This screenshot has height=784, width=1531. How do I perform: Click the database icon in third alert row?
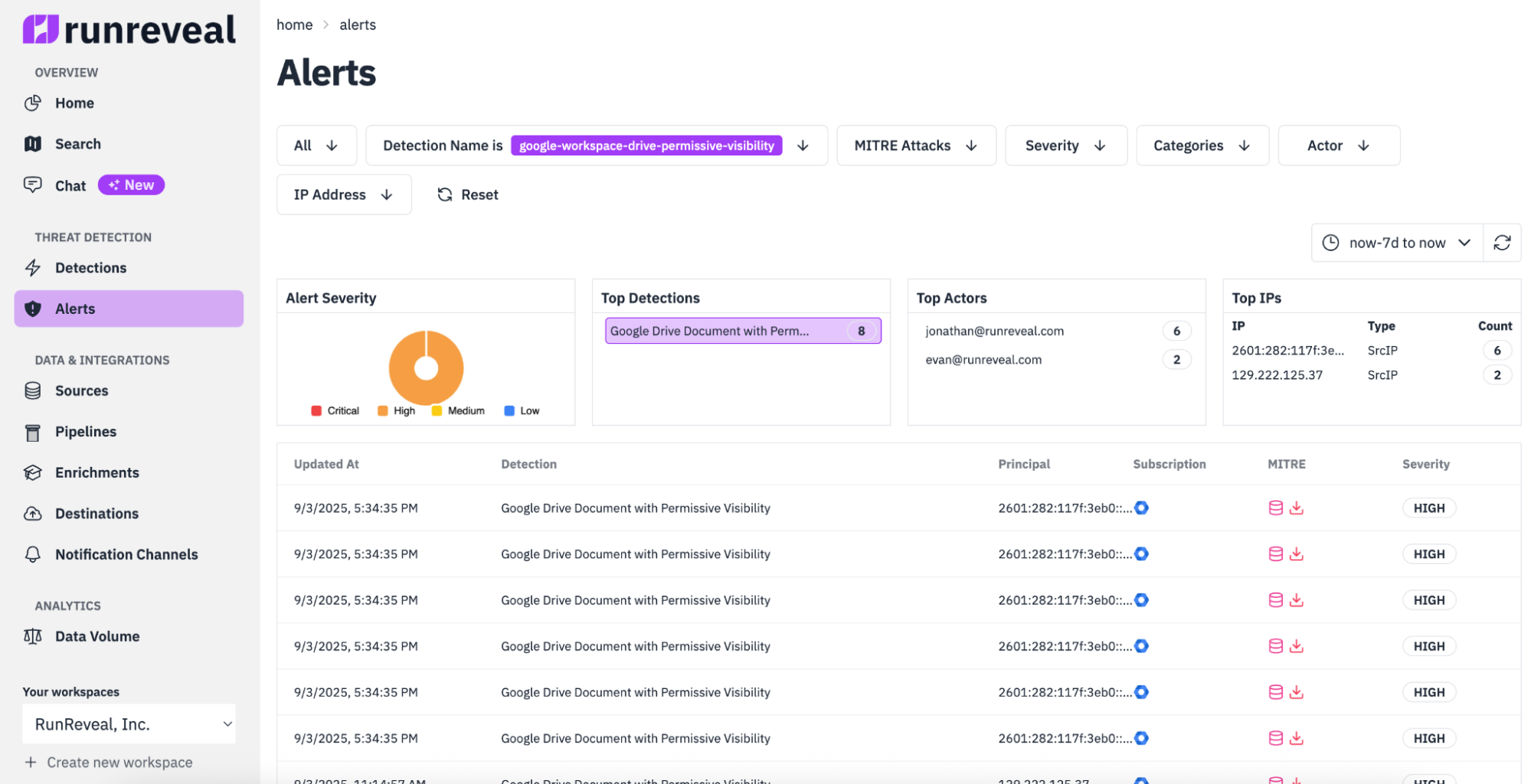(1275, 600)
